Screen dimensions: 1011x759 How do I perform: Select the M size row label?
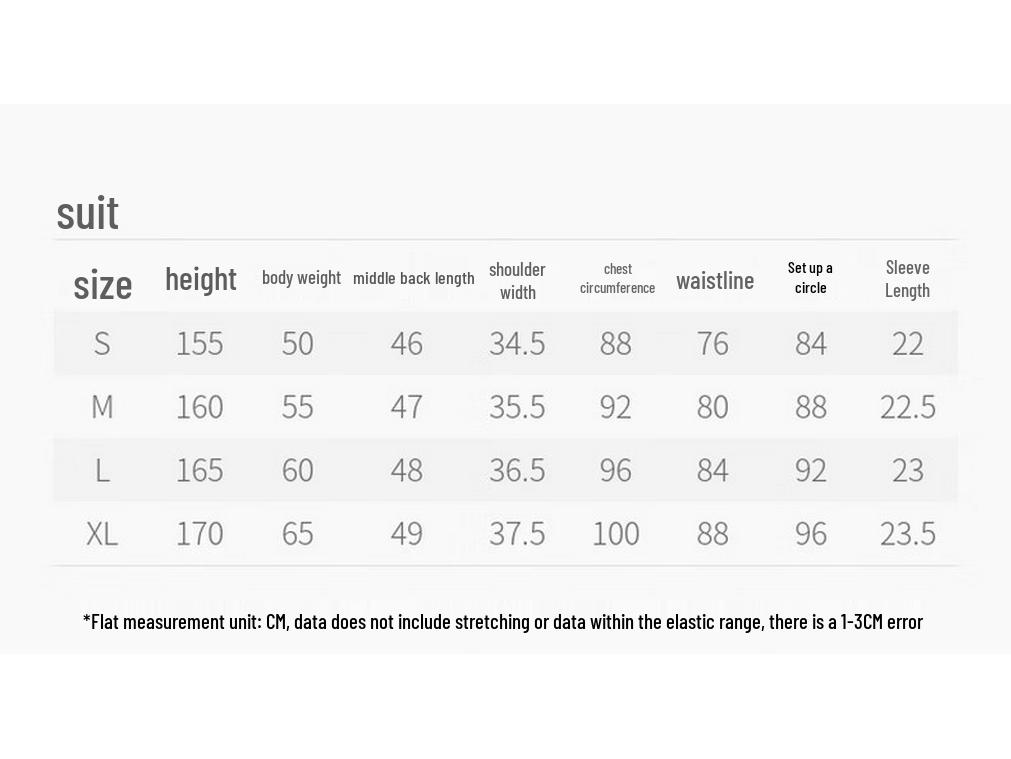pos(102,407)
